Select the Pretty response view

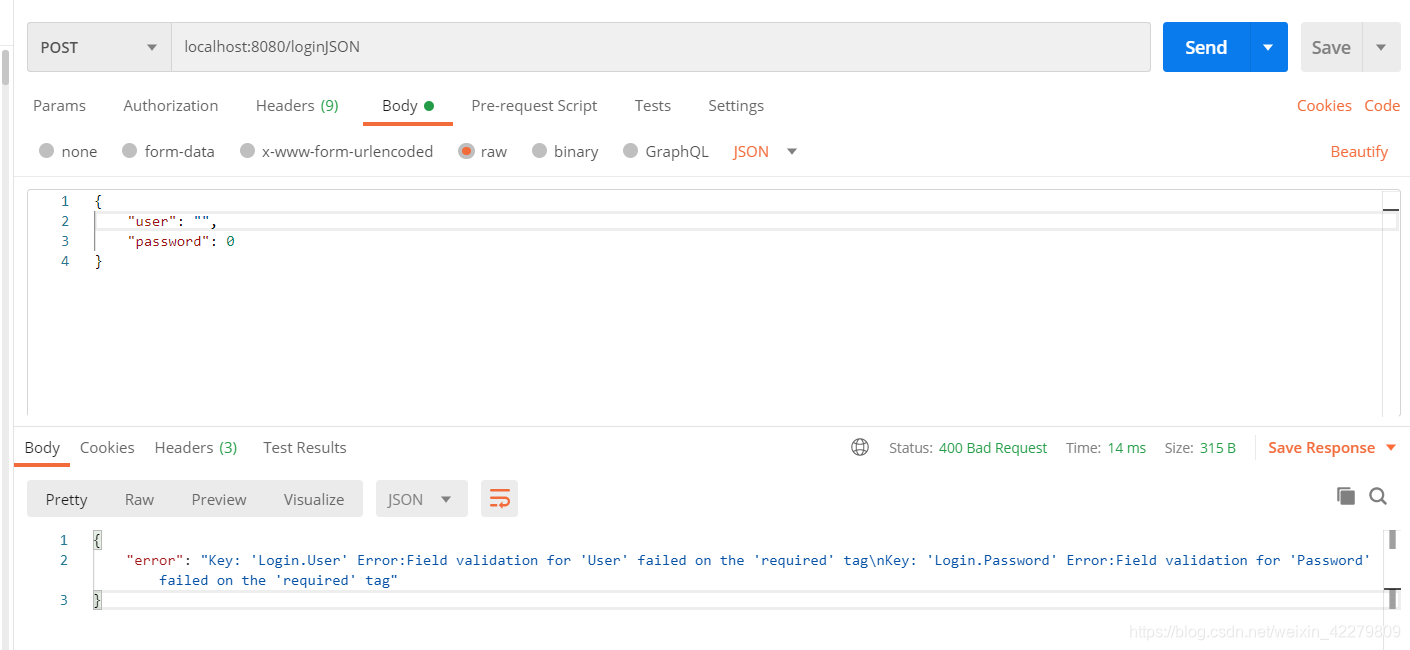coord(66,499)
